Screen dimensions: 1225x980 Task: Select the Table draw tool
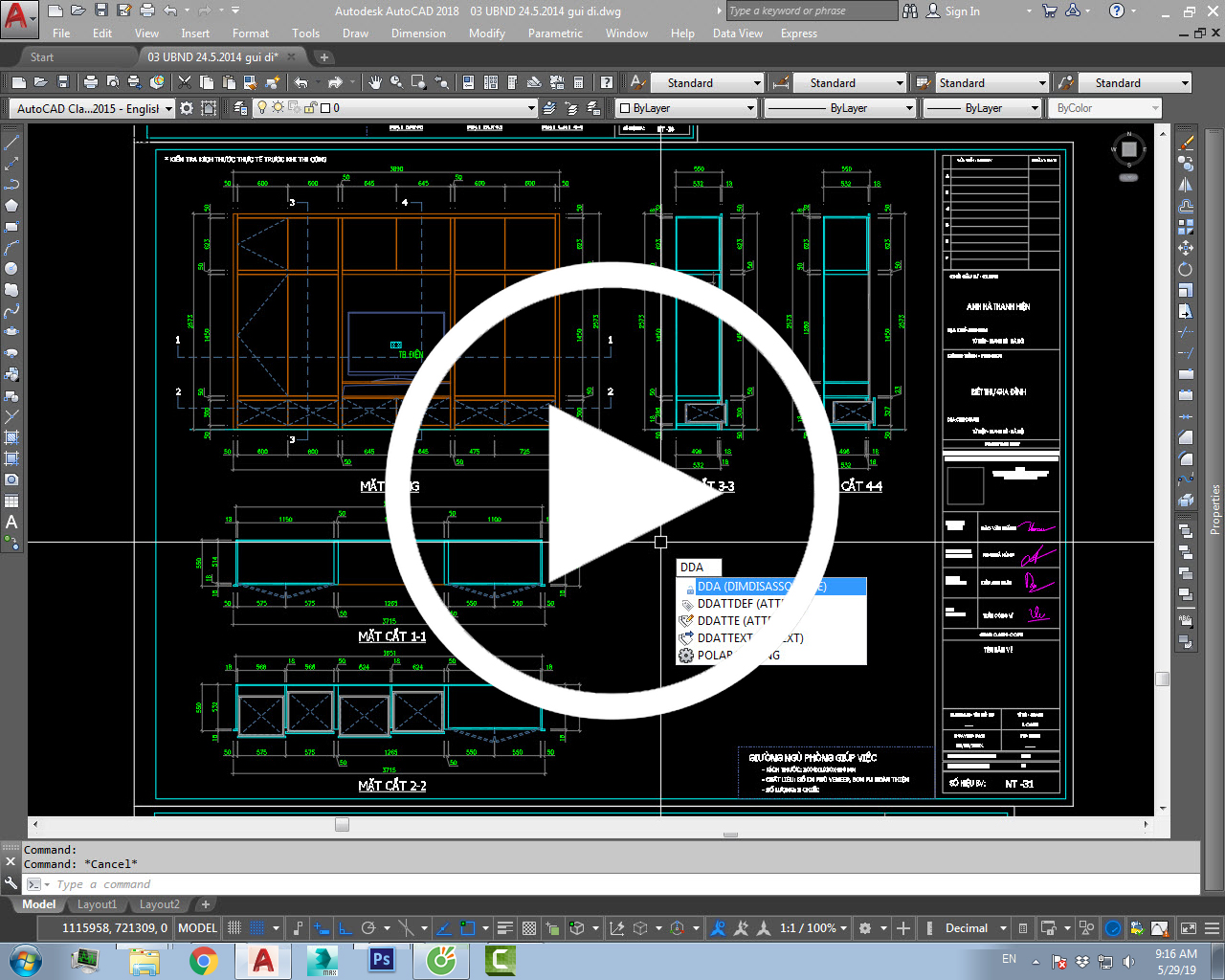pos(11,501)
